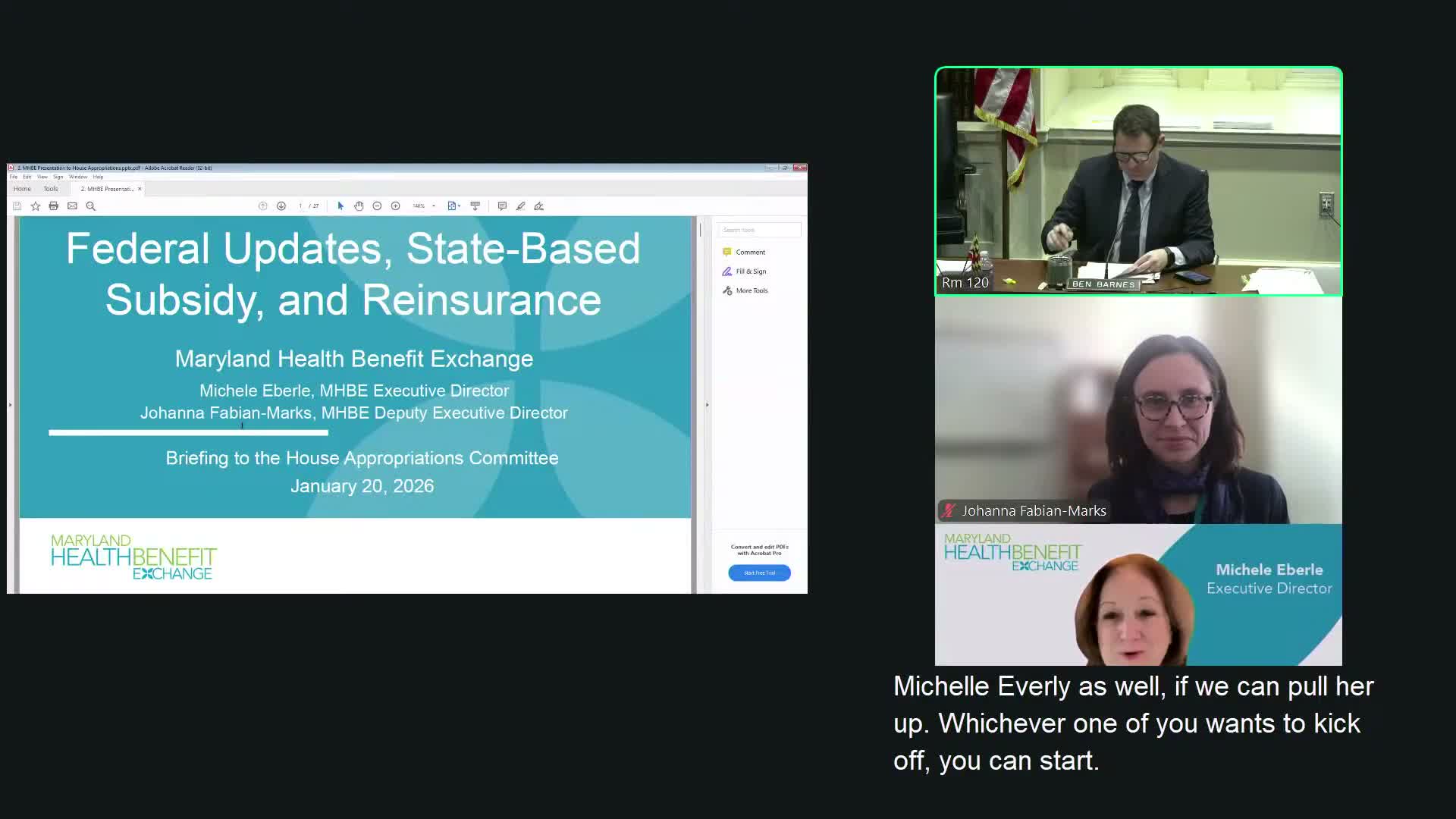Click the Zoom out minus icon

click(x=377, y=206)
